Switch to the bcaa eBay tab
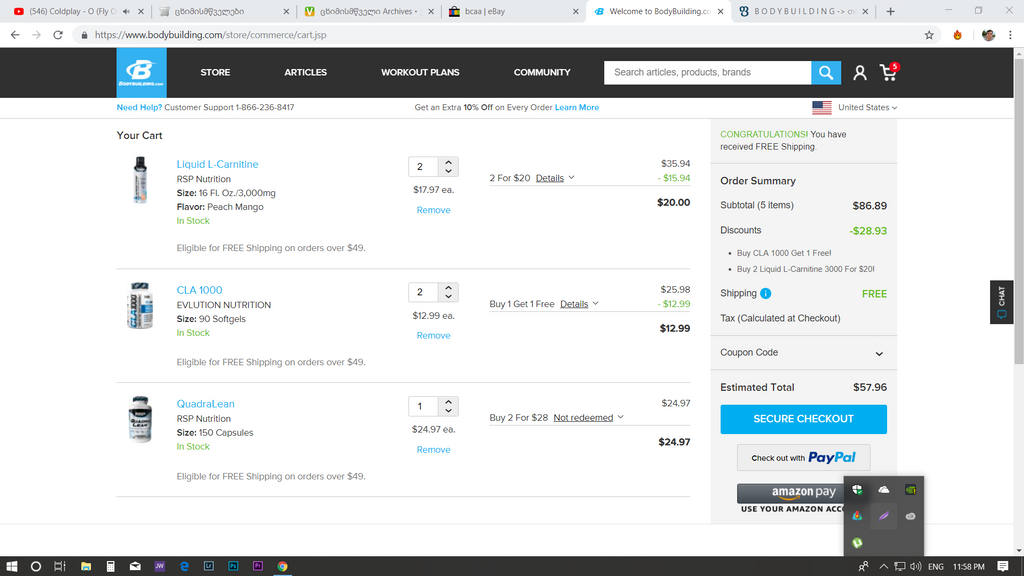1024x576 pixels. coord(513,11)
